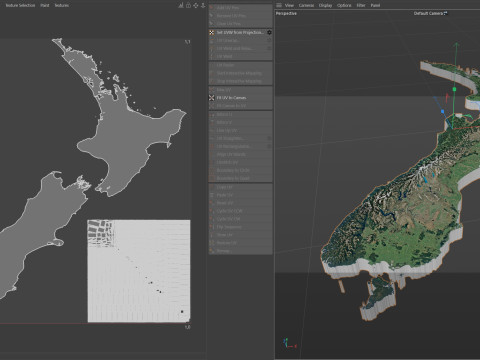The image size is (480, 360).
Task: Click Boundary to Quad command
Action: pyautogui.click(x=240, y=178)
